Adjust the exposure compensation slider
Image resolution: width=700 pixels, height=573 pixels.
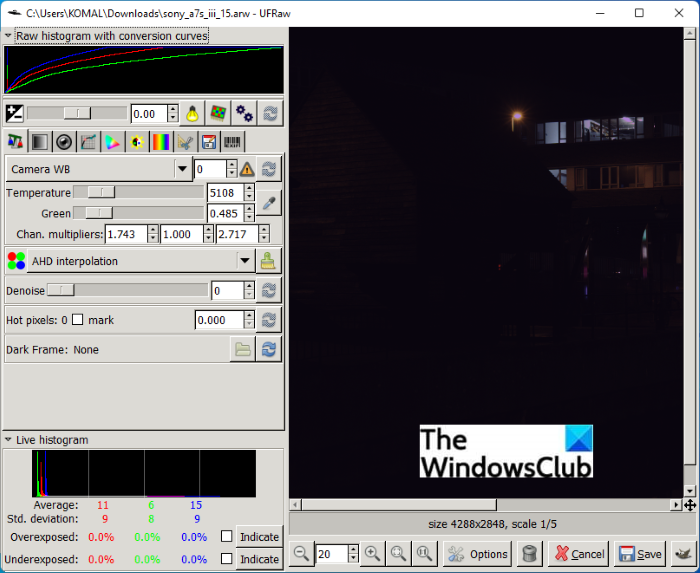(x=77, y=113)
